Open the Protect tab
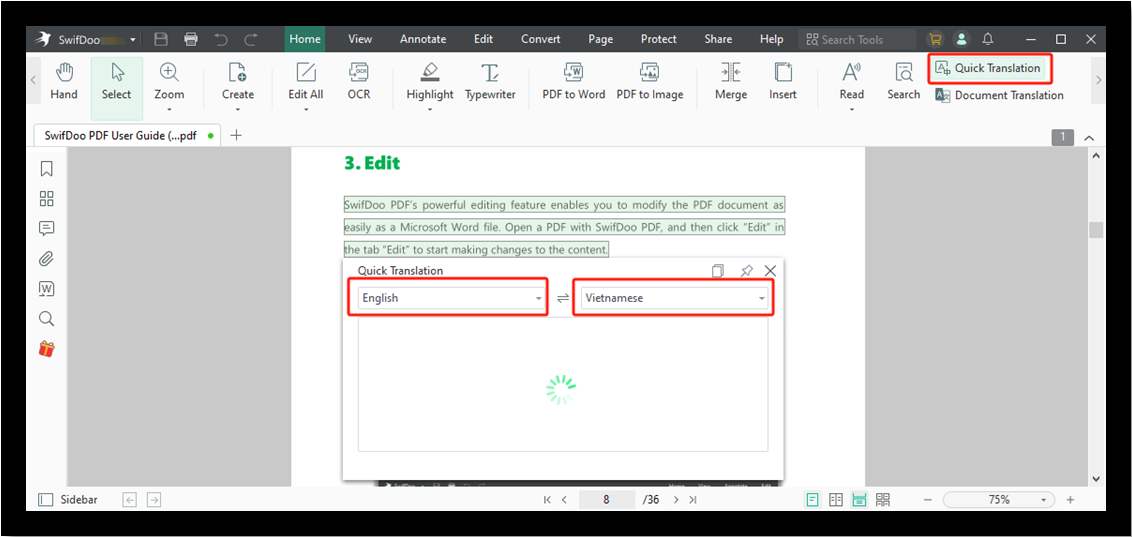Screen dimensions: 1132x537 [x=658, y=39]
